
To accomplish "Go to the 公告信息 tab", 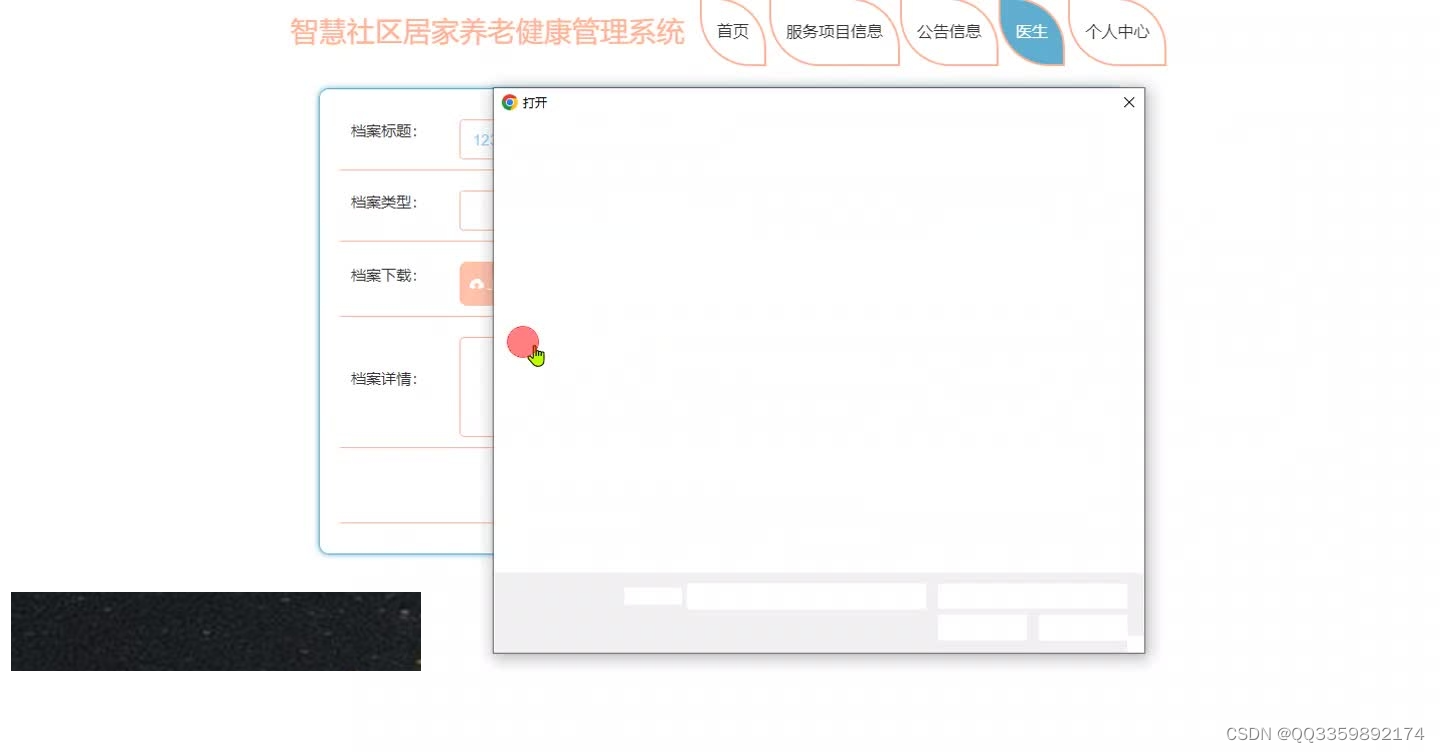I will coord(949,32).
